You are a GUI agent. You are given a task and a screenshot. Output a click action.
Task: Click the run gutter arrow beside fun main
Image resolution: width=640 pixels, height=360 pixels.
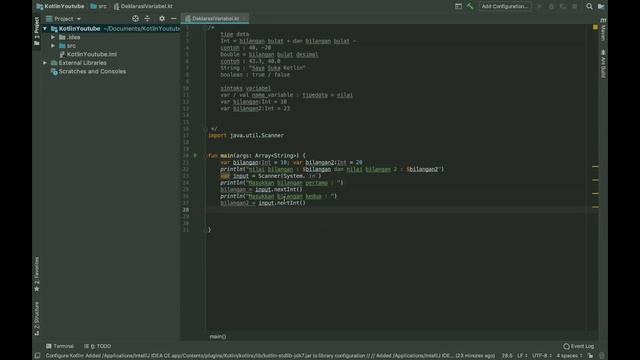coord(195,156)
